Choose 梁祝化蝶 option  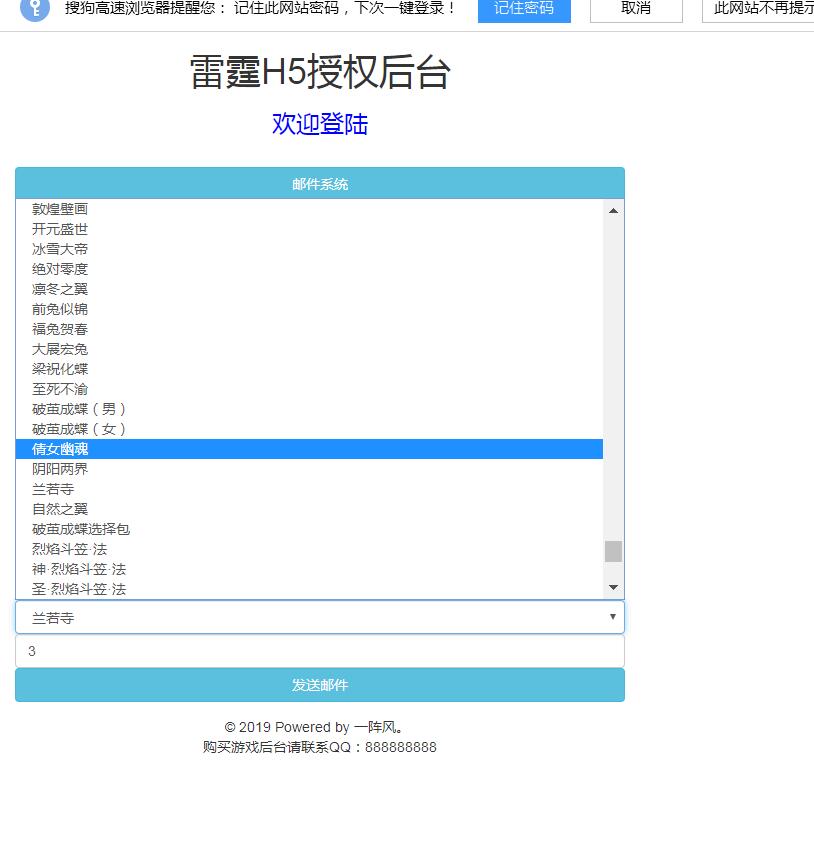point(60,369)
